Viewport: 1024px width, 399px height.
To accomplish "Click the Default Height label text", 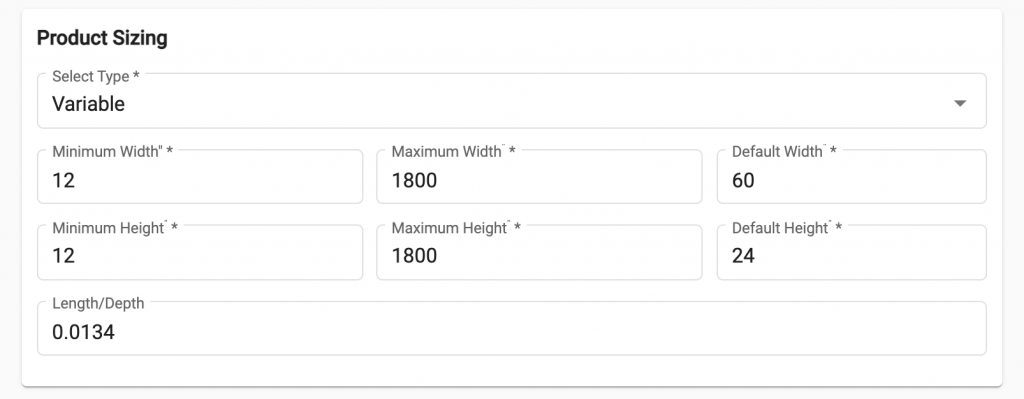I will click(x=787, y=228).
